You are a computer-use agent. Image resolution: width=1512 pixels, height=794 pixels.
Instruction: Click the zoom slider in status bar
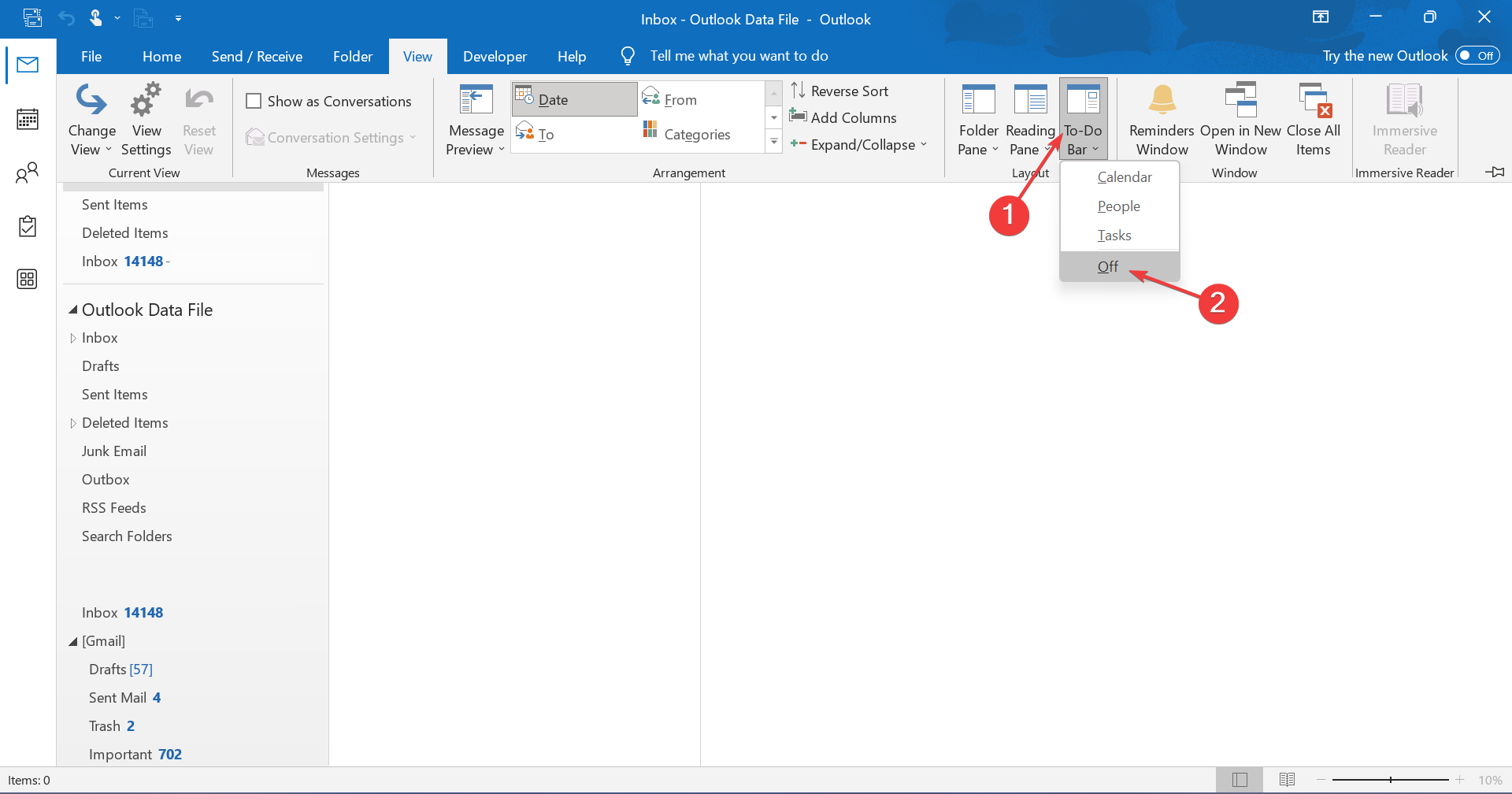click(1391, 780)
